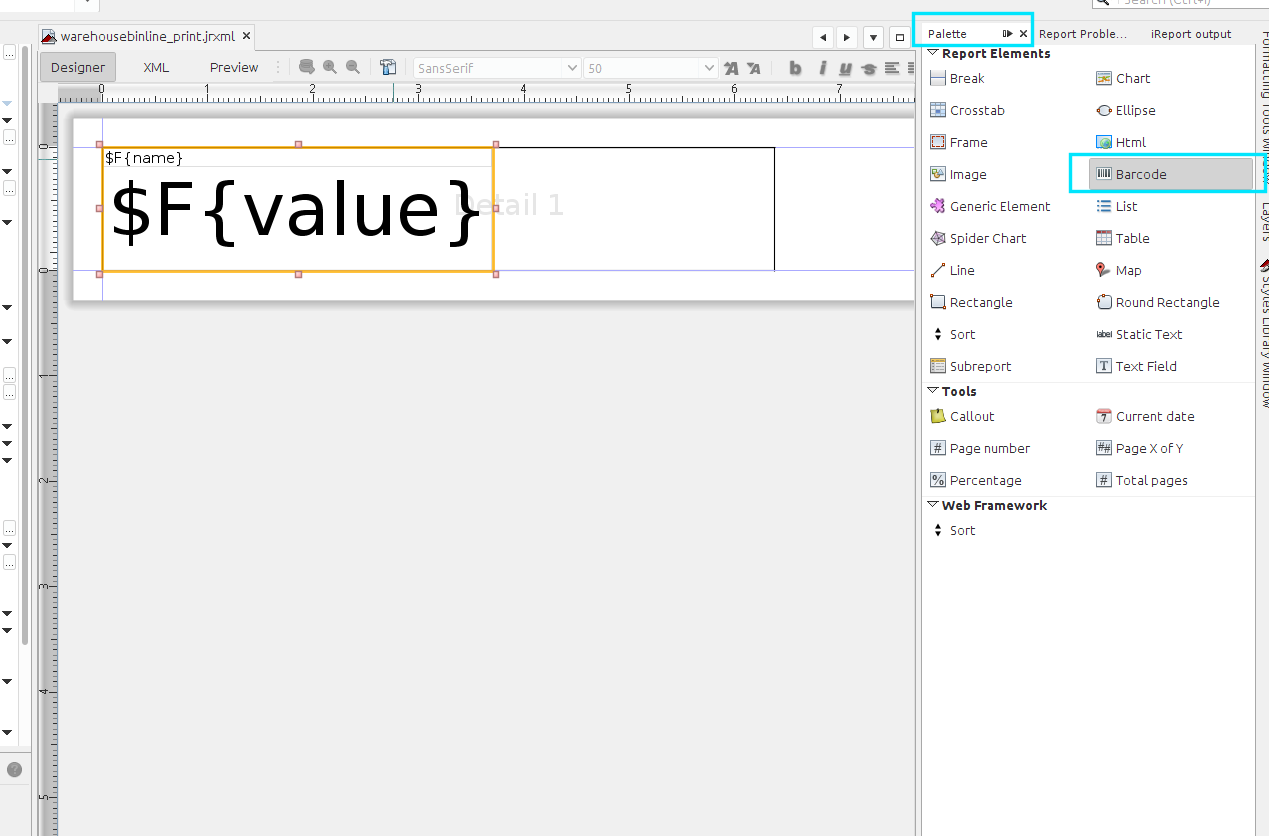This screenshot has height=836, width=1269.
Task: Click the zoom out magnifier icon
Action: pyautogui.click(x=353, y=68)
